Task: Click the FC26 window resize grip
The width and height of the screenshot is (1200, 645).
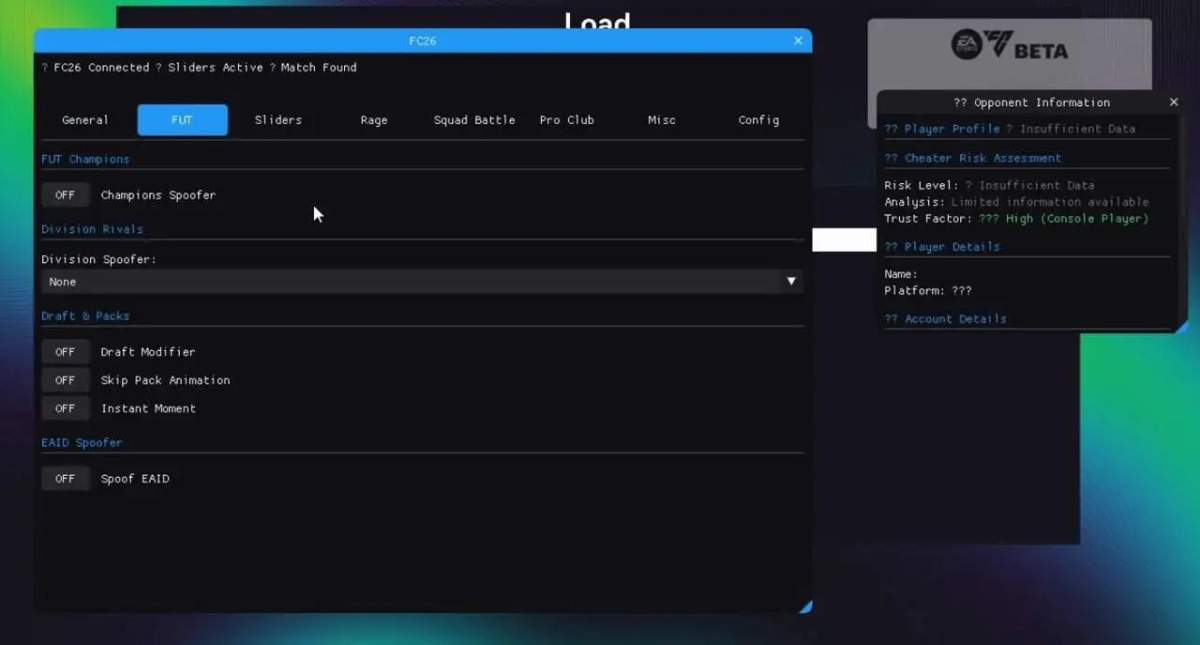Action: click(806, 606)
